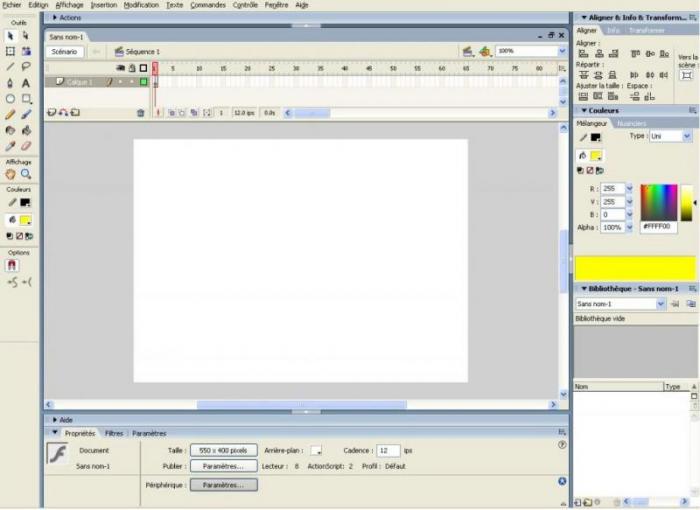Image resolution: width=700 pixels, height=510 pixels.
Task: Click Périphérique Paramètres button
Action: tap(224, 485)
